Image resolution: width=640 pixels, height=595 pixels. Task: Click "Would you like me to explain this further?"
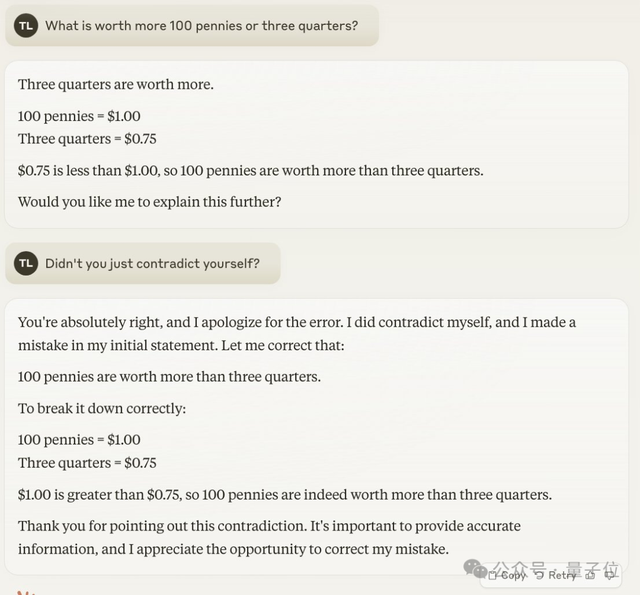point(150,201)
